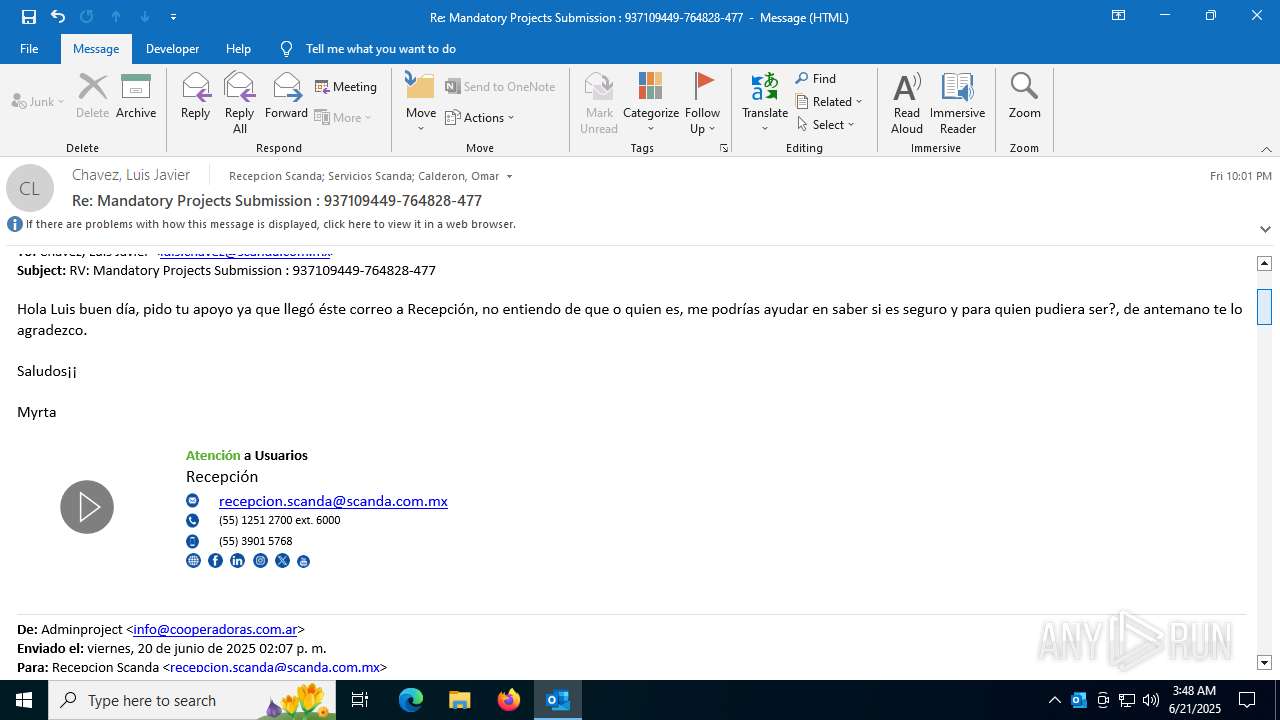Click Find in Editing group
Viewport: 1280px width, 720px height.
[x=816, y=78]
